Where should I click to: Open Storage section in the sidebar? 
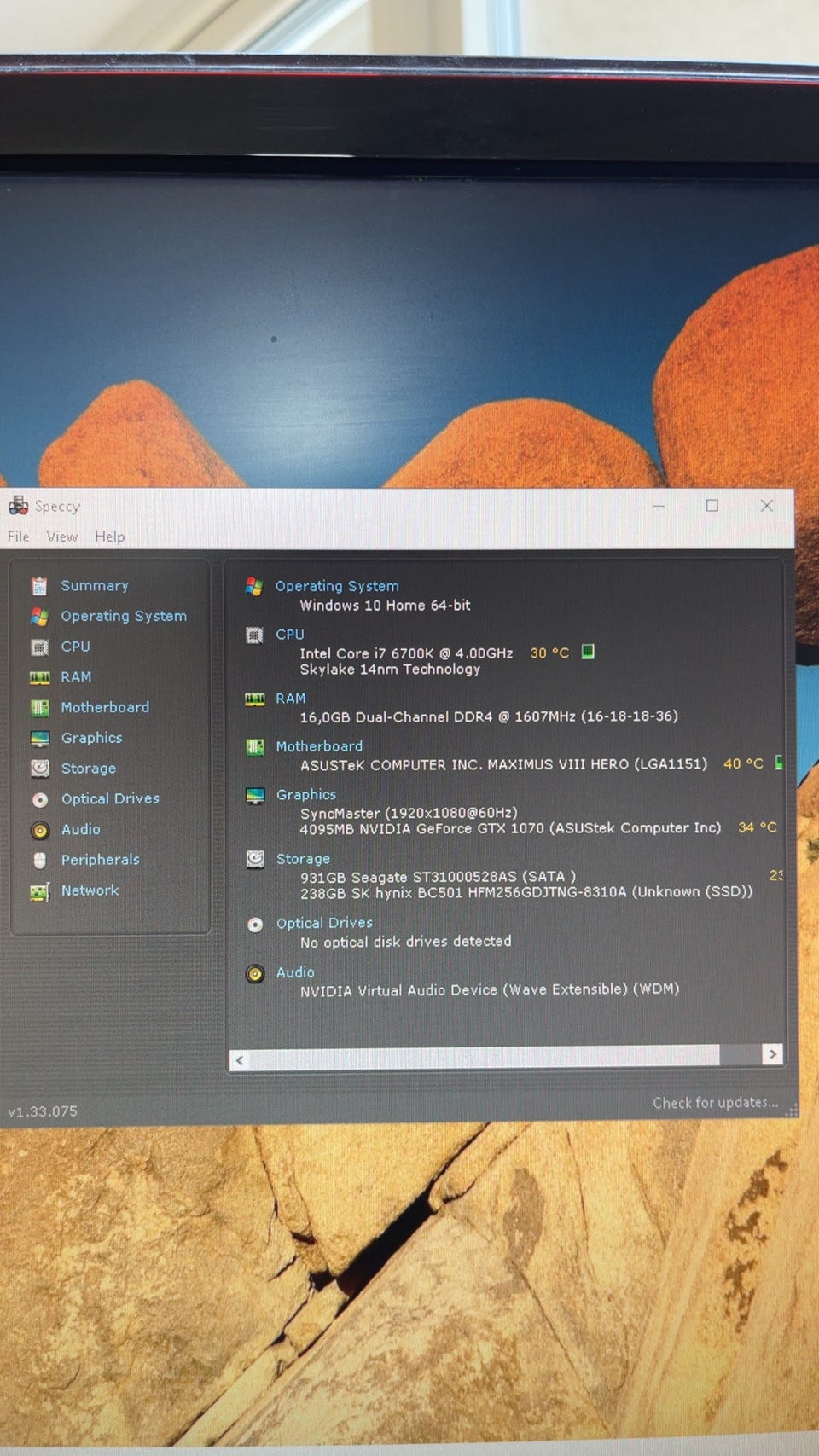tap(89, 769)
